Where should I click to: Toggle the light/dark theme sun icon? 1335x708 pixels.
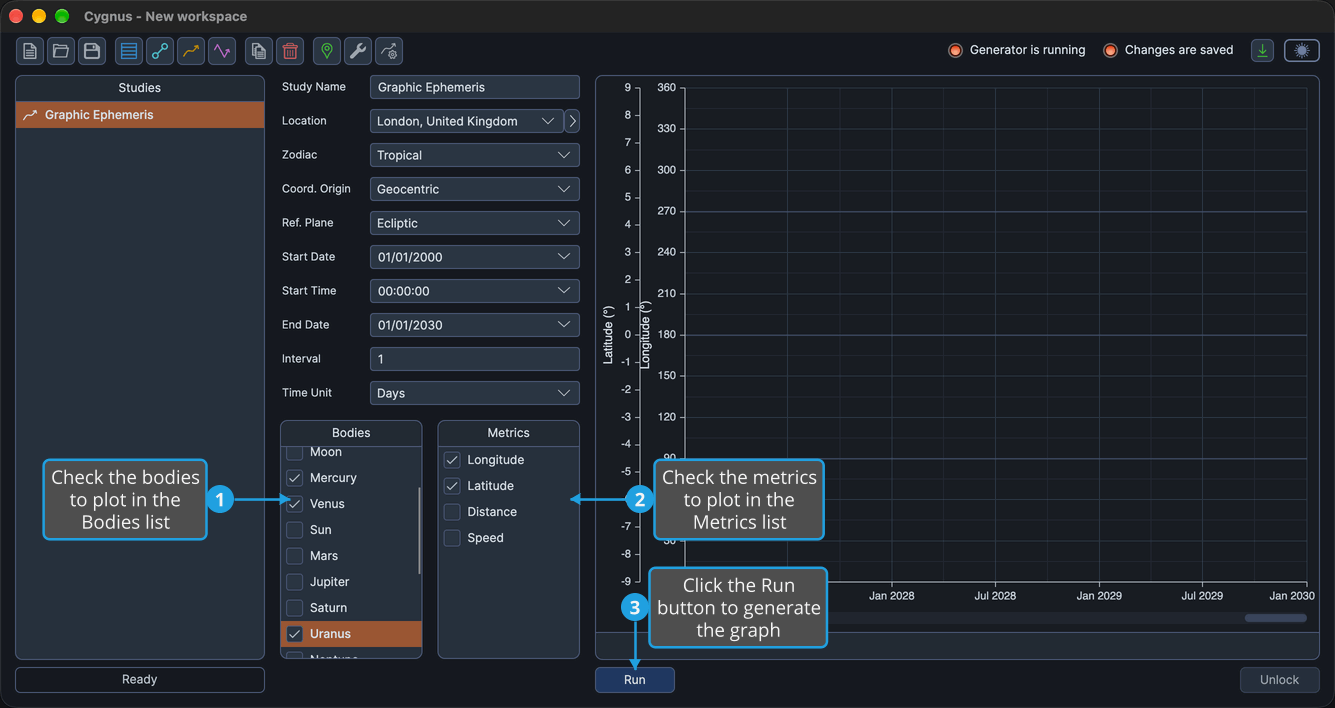1302,51
